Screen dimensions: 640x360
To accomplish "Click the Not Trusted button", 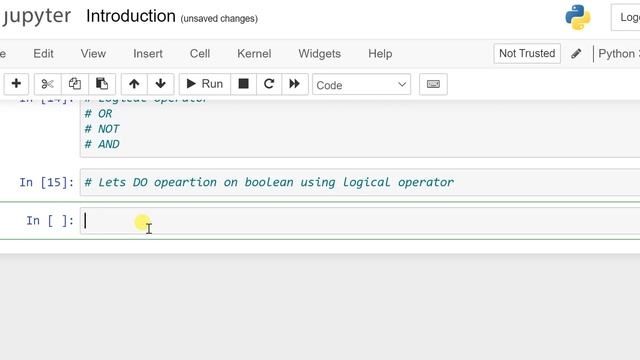I will (527, 53).
